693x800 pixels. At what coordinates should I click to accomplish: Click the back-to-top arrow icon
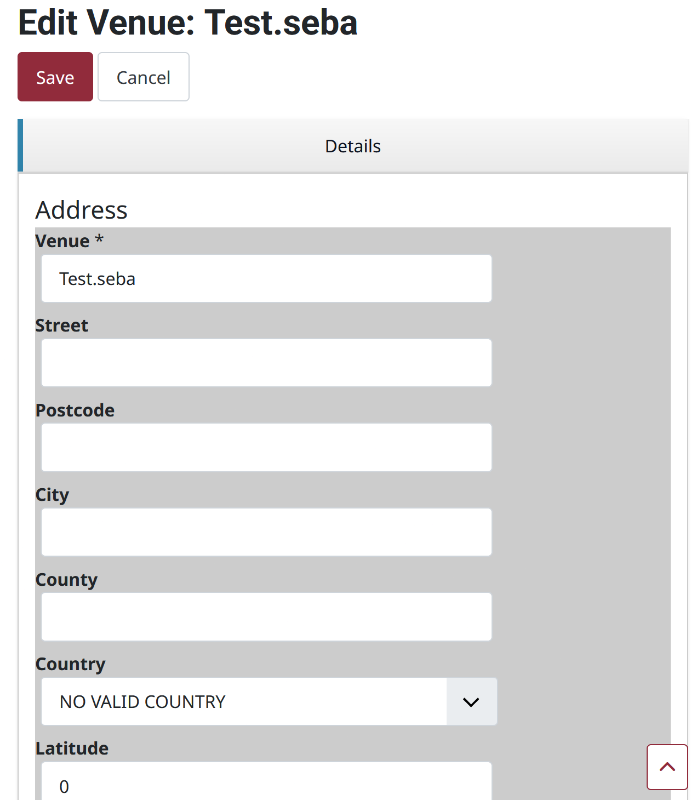pyautogui.click(x=667, y=767)
